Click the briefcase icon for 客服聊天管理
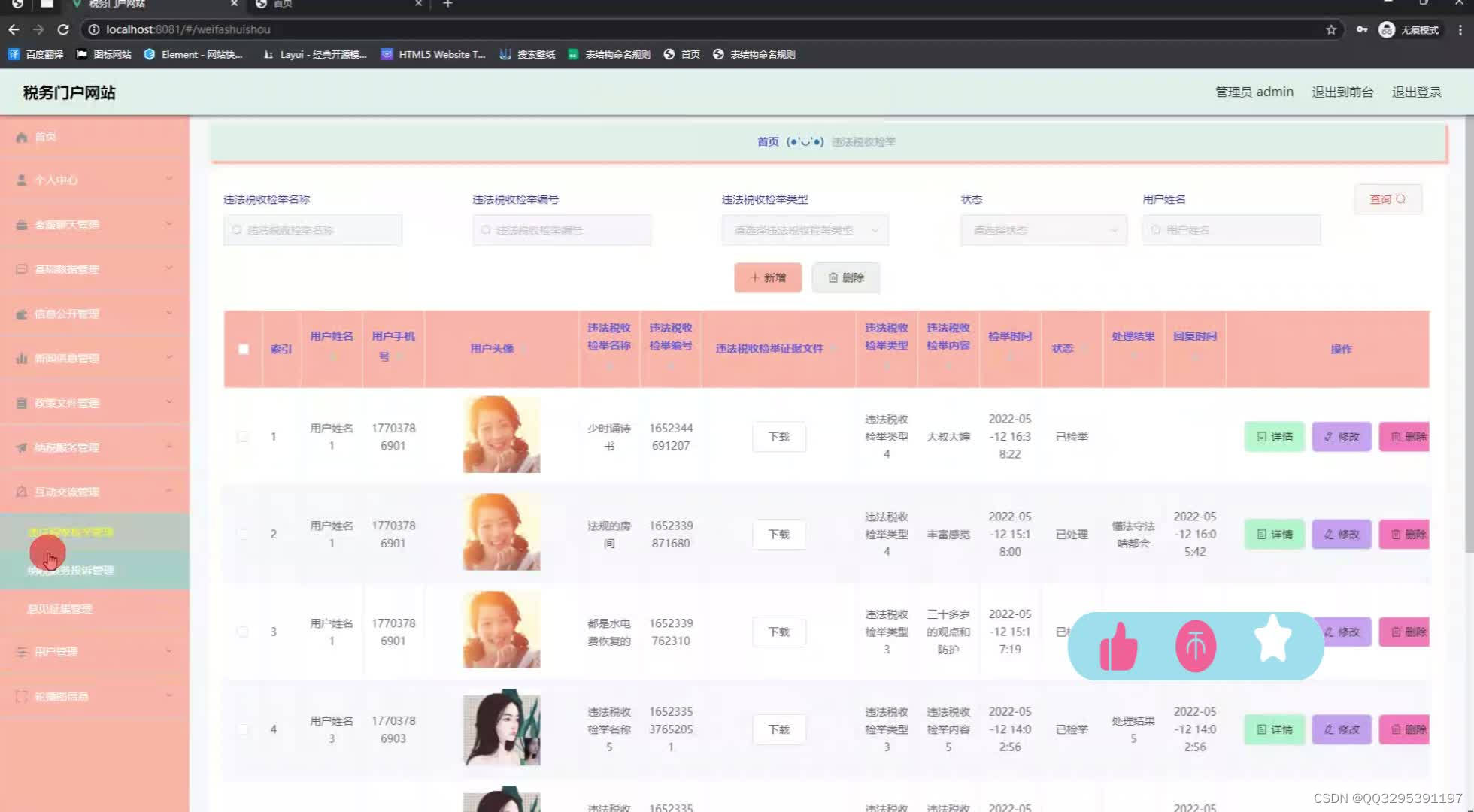Viewport: 1474px width, 812px height. (22, 225)
